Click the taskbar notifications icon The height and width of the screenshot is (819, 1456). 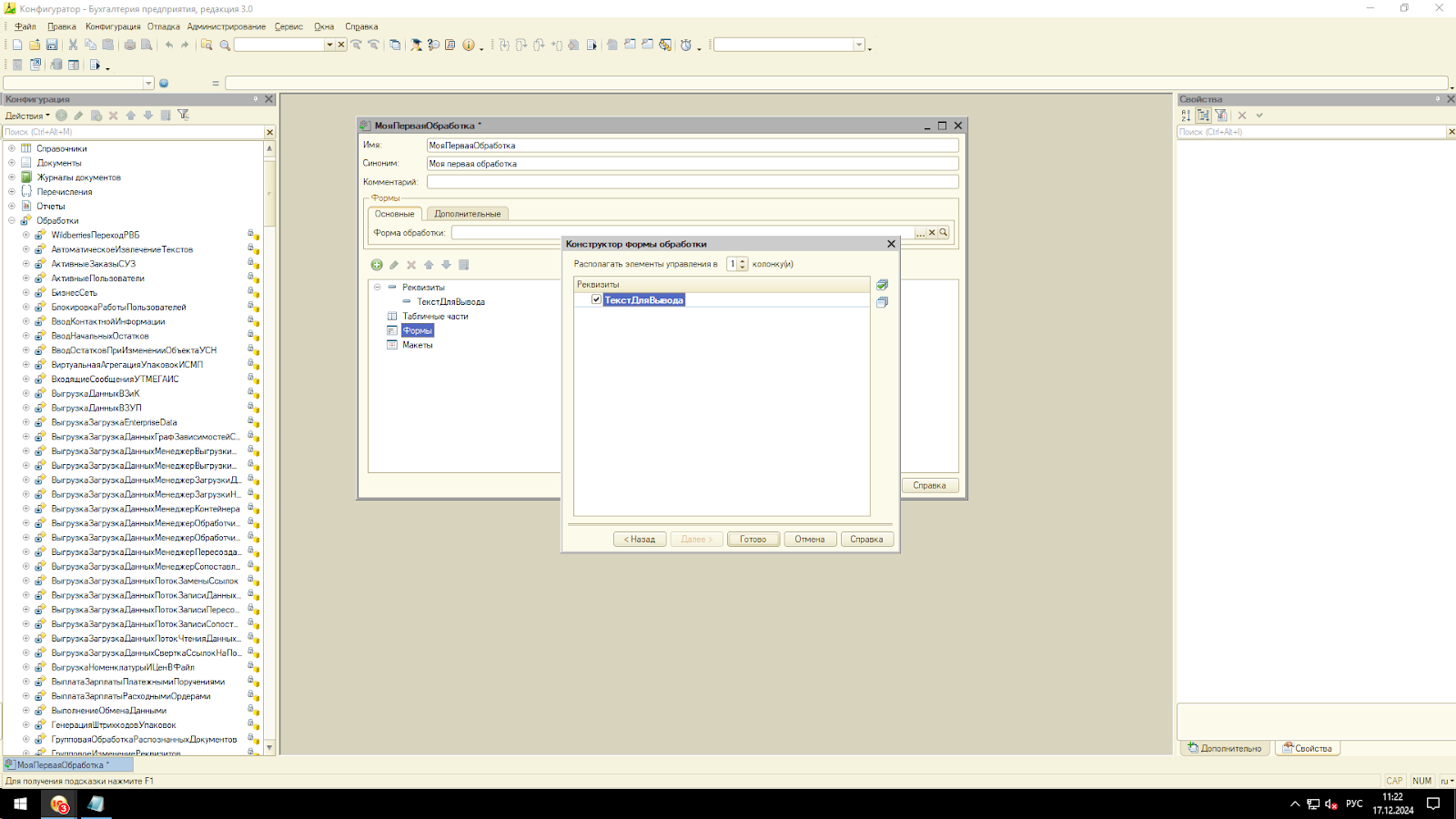[x=1433, y=804]
